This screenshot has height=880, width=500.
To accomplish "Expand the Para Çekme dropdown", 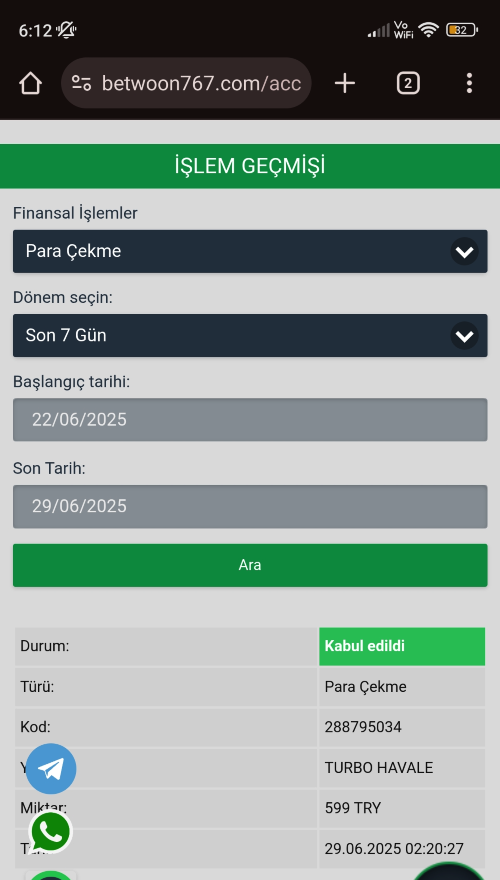I will point(250,251).
